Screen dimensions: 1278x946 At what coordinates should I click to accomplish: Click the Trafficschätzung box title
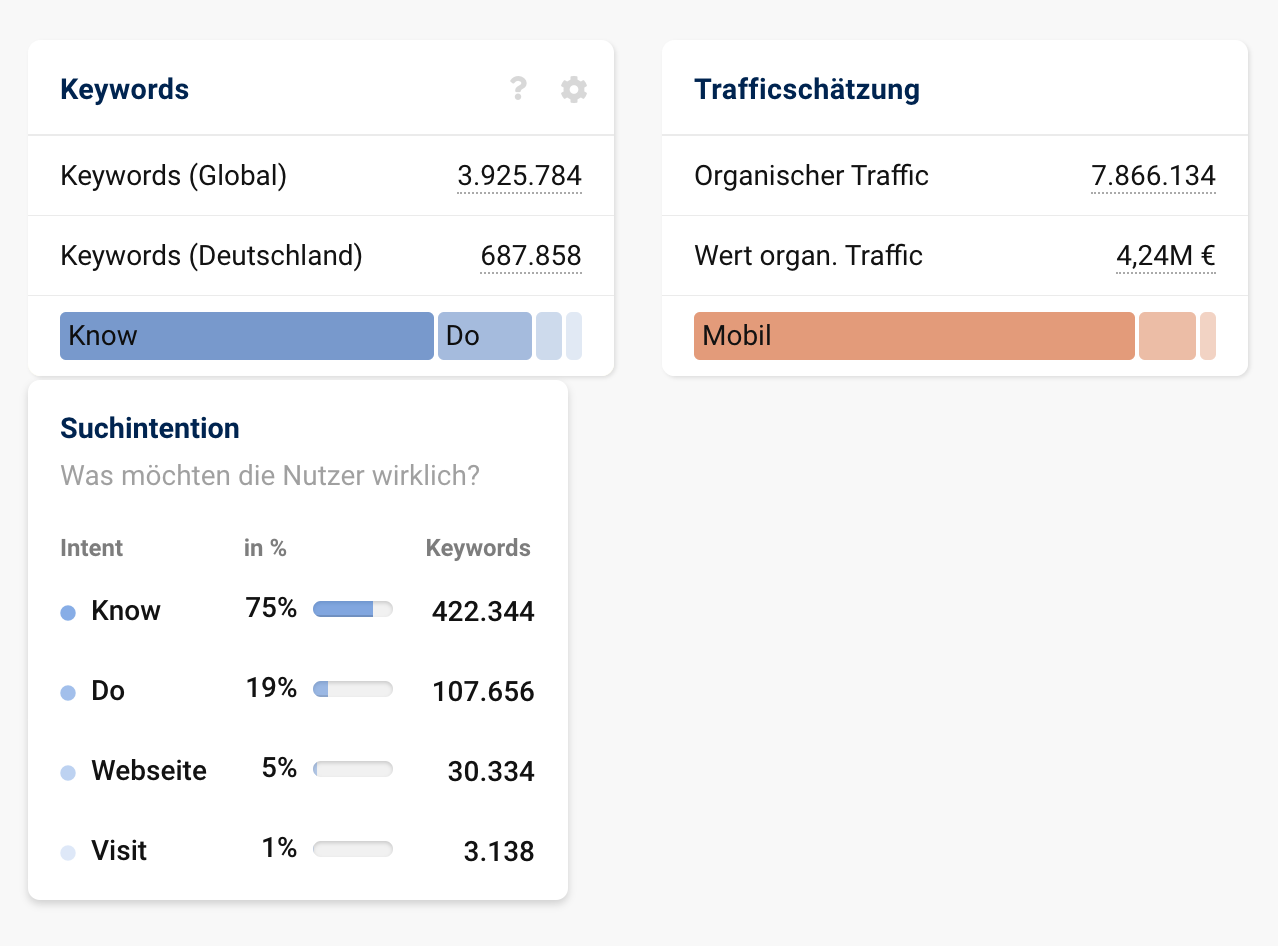pos(807,90)
